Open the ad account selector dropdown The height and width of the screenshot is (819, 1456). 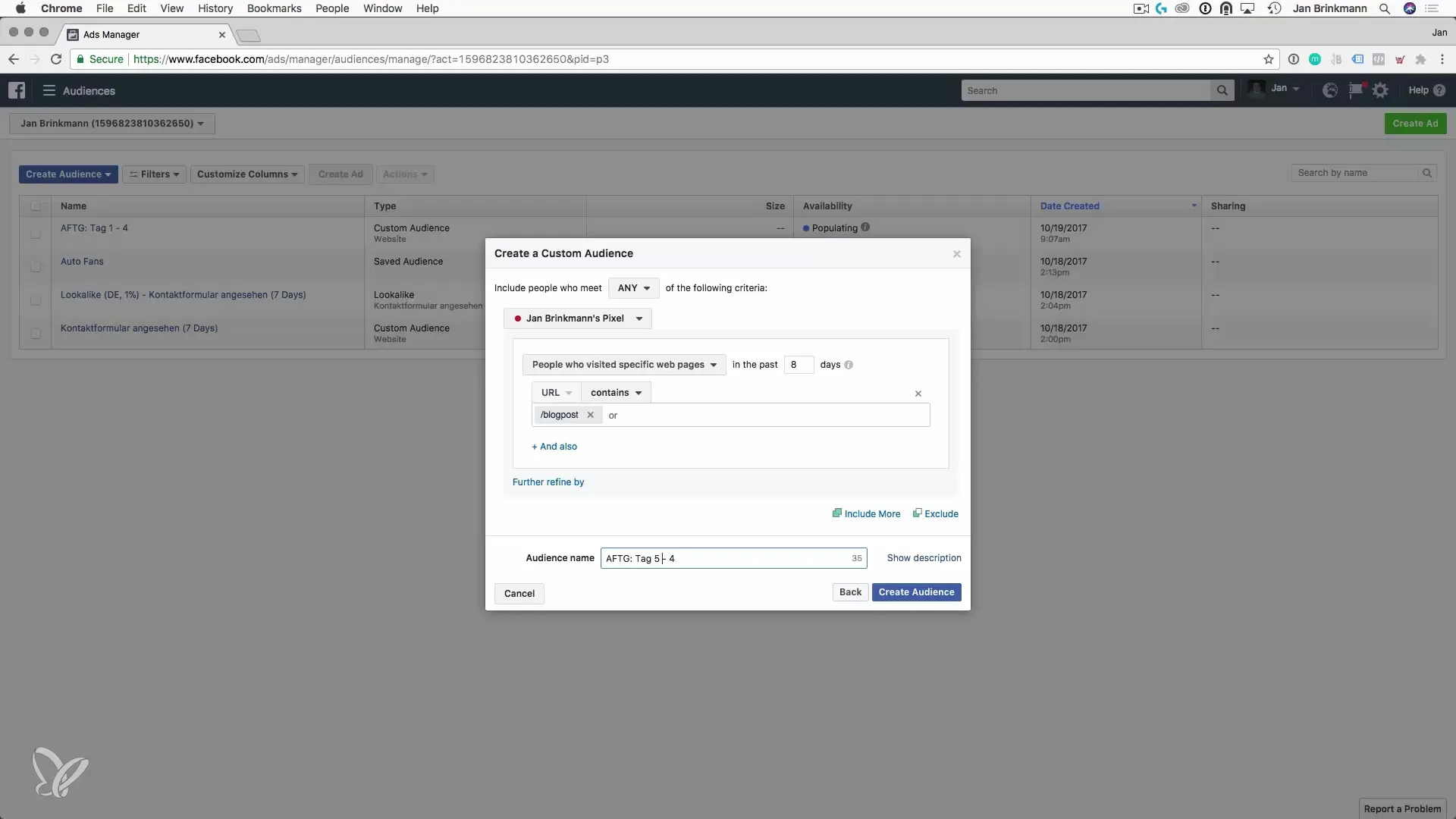(x=112, y=124)
